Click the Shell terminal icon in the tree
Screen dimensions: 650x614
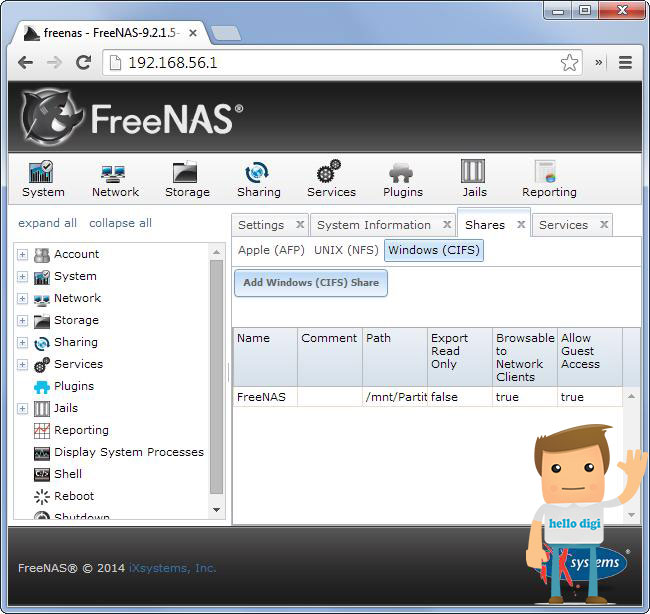click(x=41, y=475)
